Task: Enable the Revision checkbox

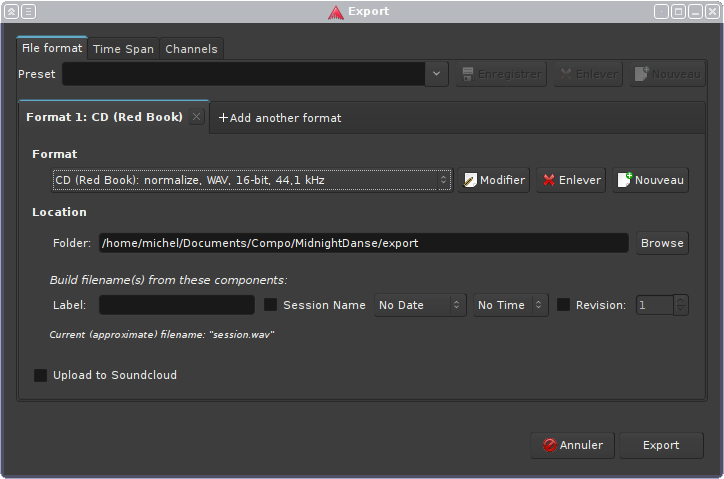Action: click(563, 304)
